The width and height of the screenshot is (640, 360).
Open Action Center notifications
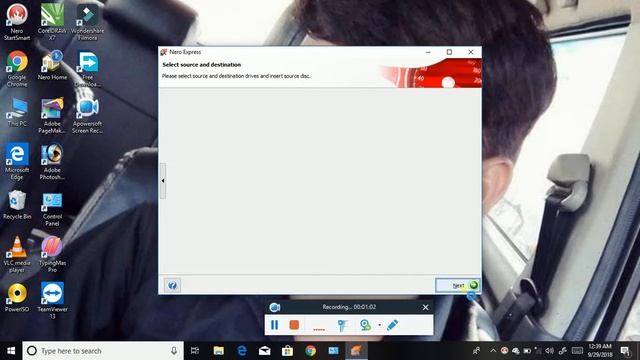click(x=625, y=351)
